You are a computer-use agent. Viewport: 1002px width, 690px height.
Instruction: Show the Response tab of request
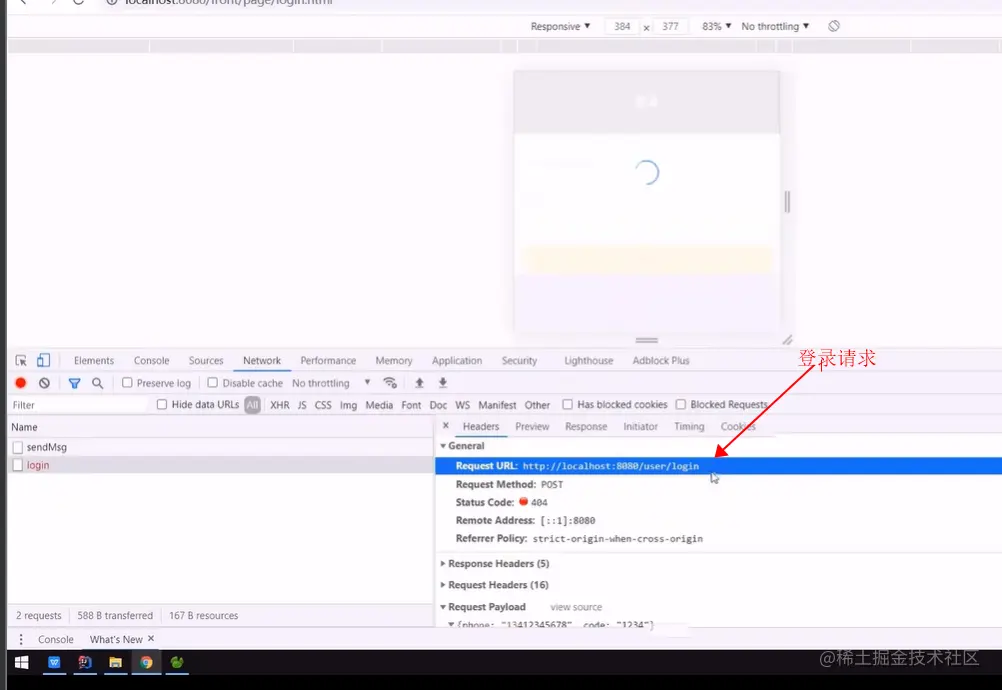pyautogui.click(x=586, y=426)
